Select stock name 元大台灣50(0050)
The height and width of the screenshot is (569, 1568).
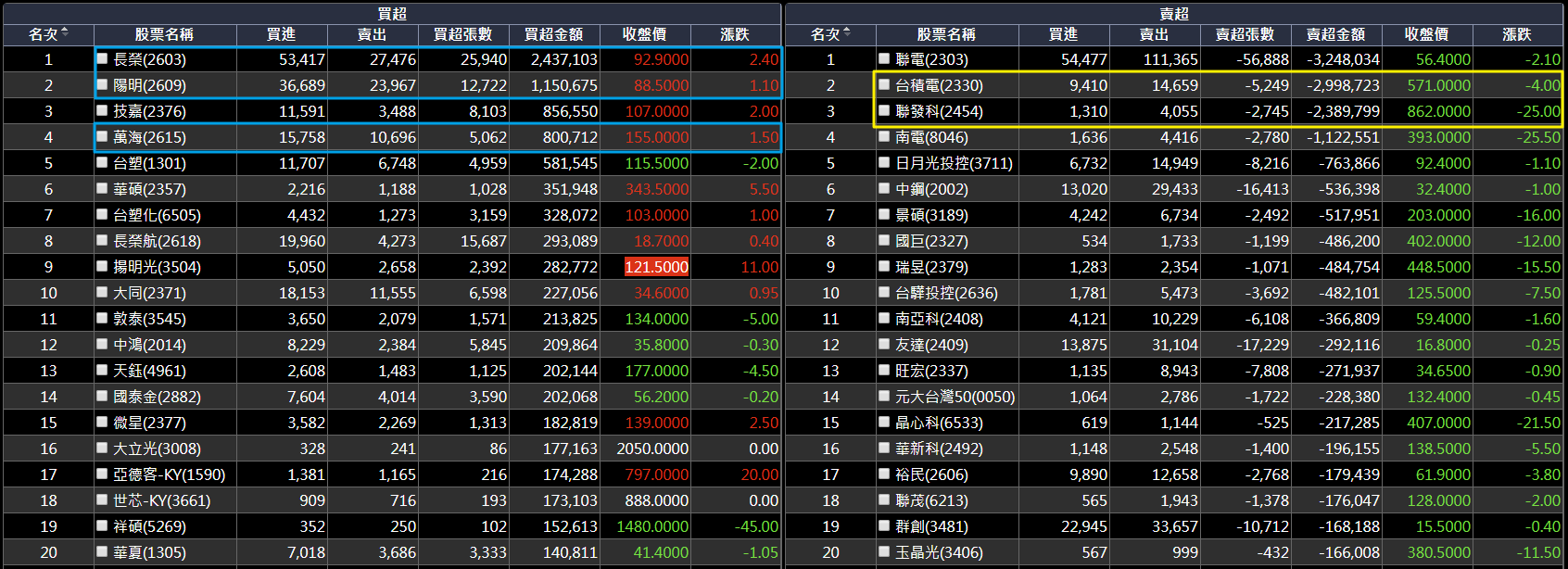(x=955, y=397)
